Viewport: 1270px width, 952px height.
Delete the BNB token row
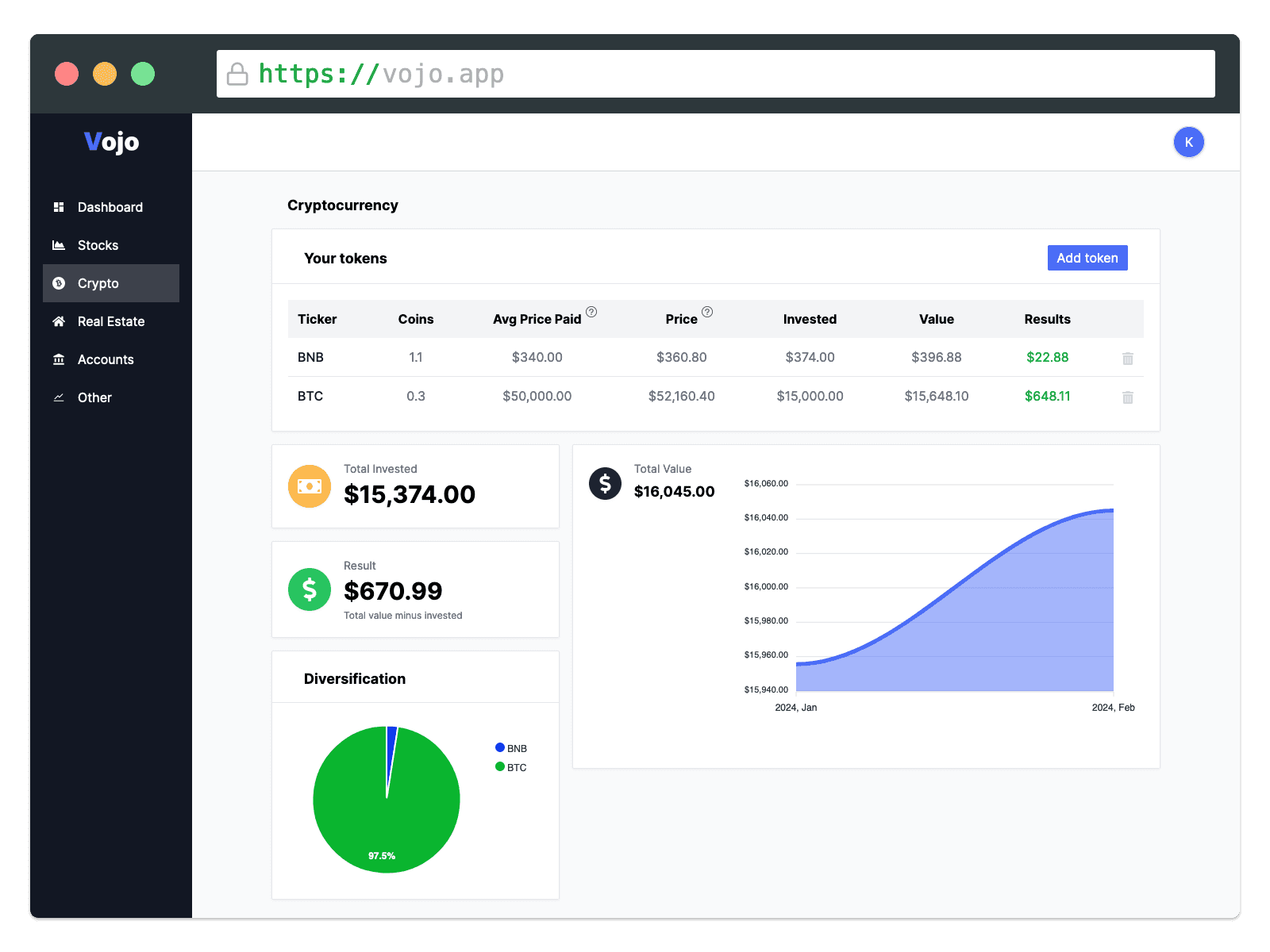pos(1127,359)
